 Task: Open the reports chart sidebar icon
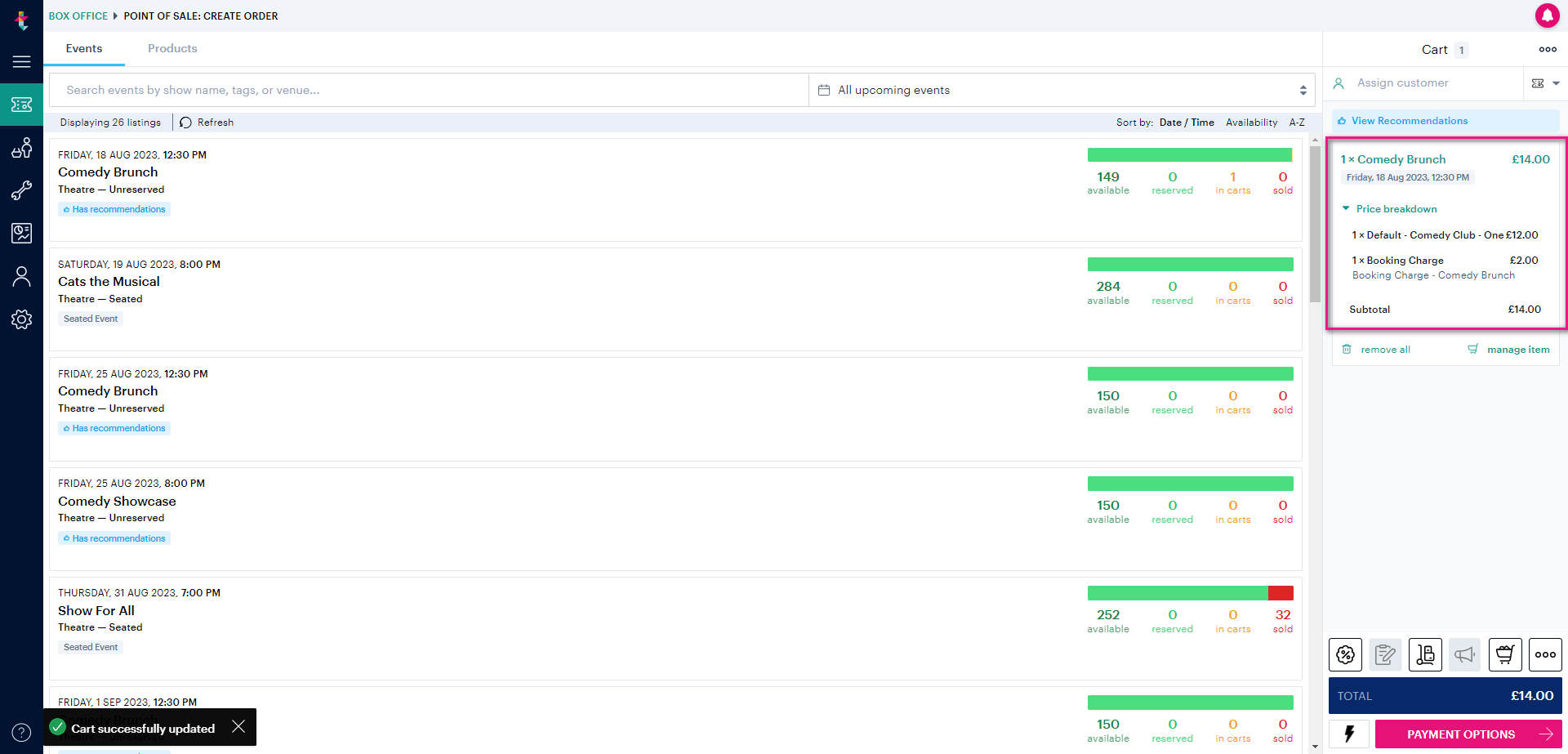coord(21,234)
